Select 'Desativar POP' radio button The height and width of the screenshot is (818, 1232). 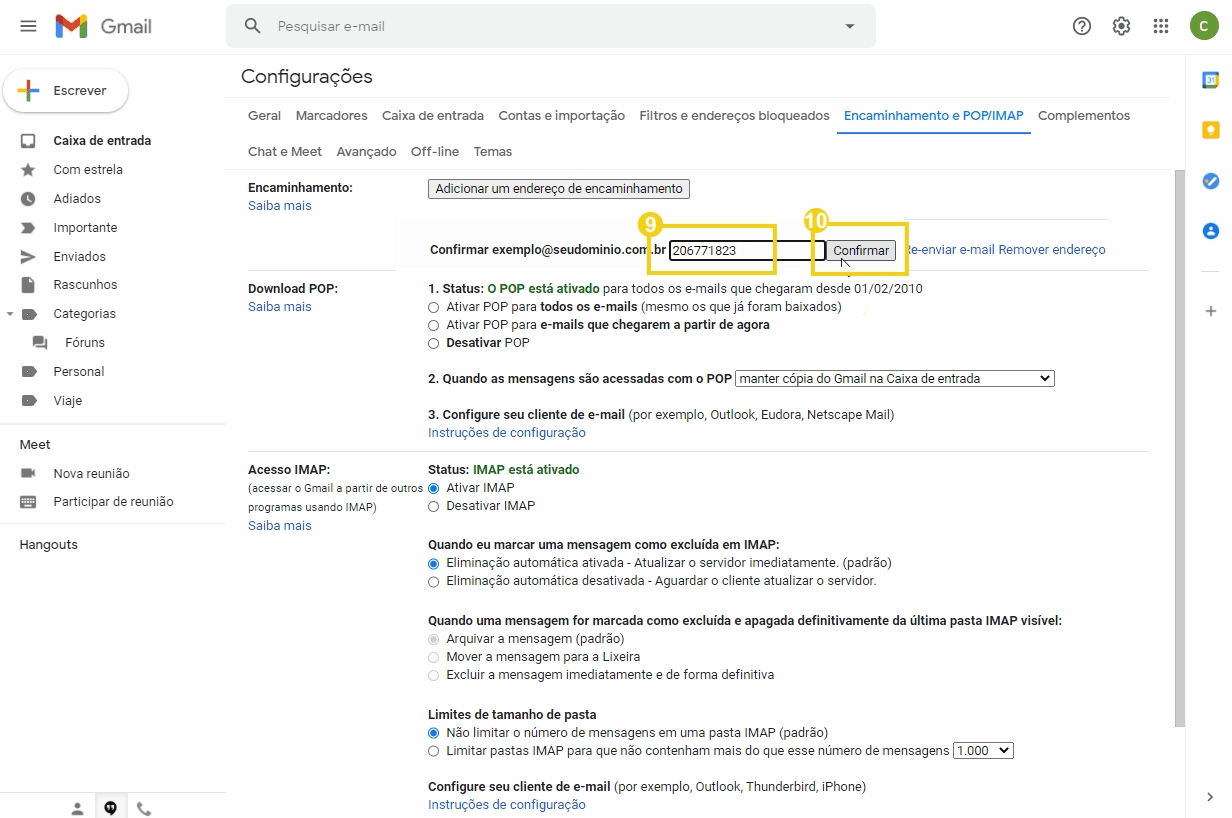click(433, 343)
